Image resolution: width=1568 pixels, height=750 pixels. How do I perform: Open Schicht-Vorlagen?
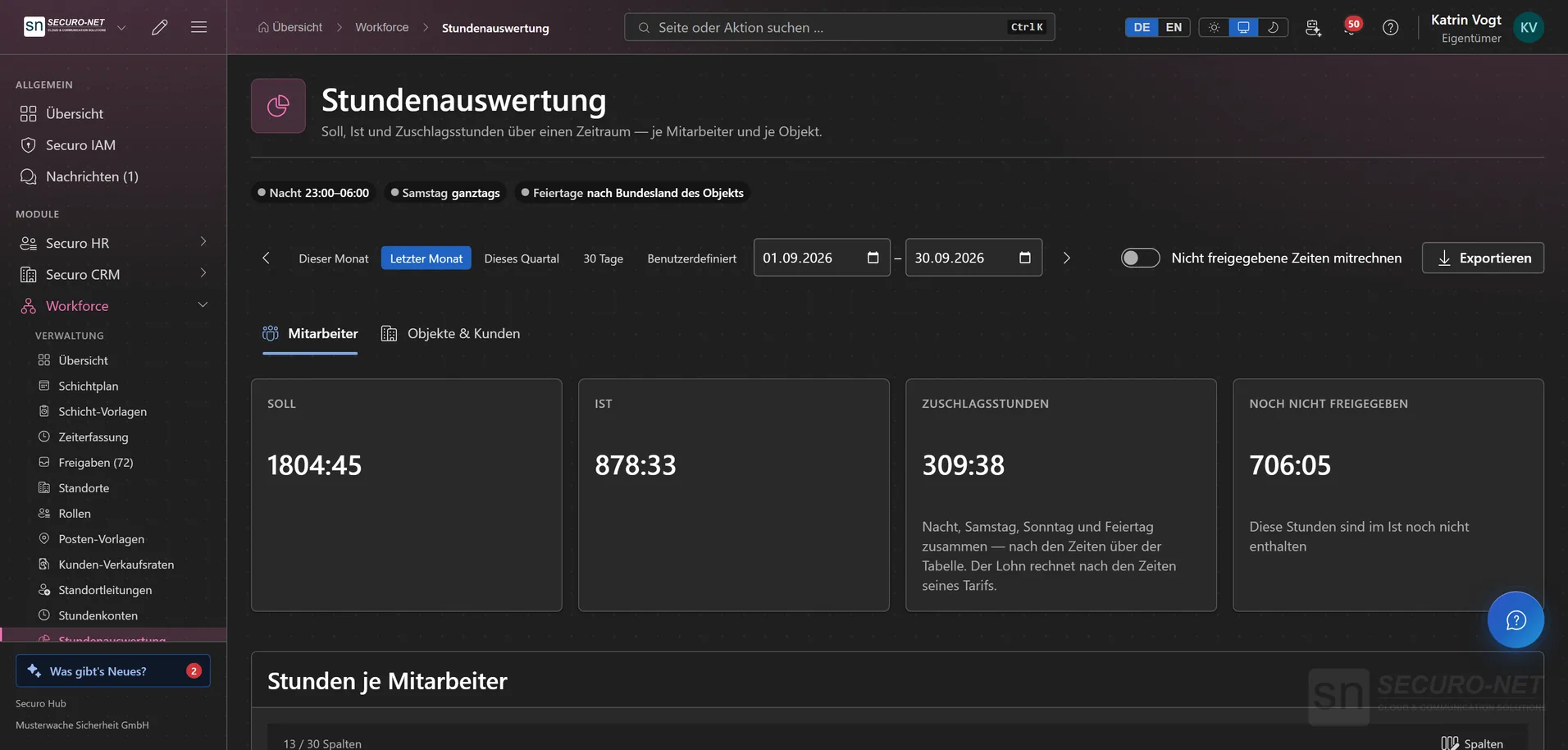121,411
